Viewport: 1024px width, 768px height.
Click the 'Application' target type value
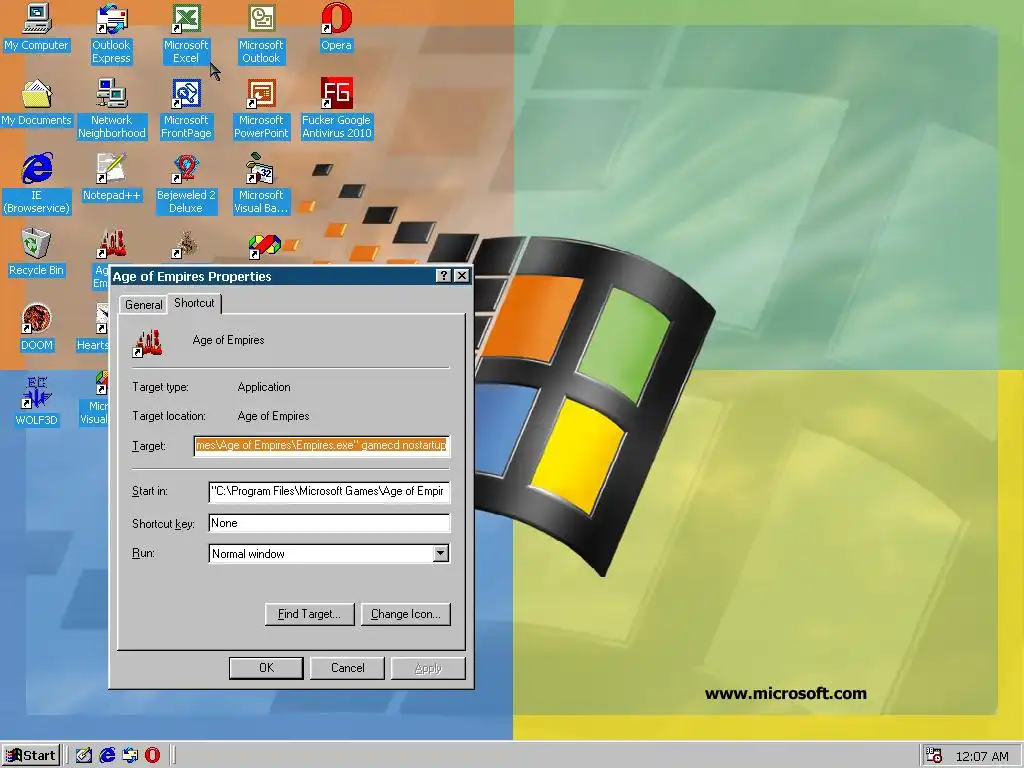[x=264, y=387]
